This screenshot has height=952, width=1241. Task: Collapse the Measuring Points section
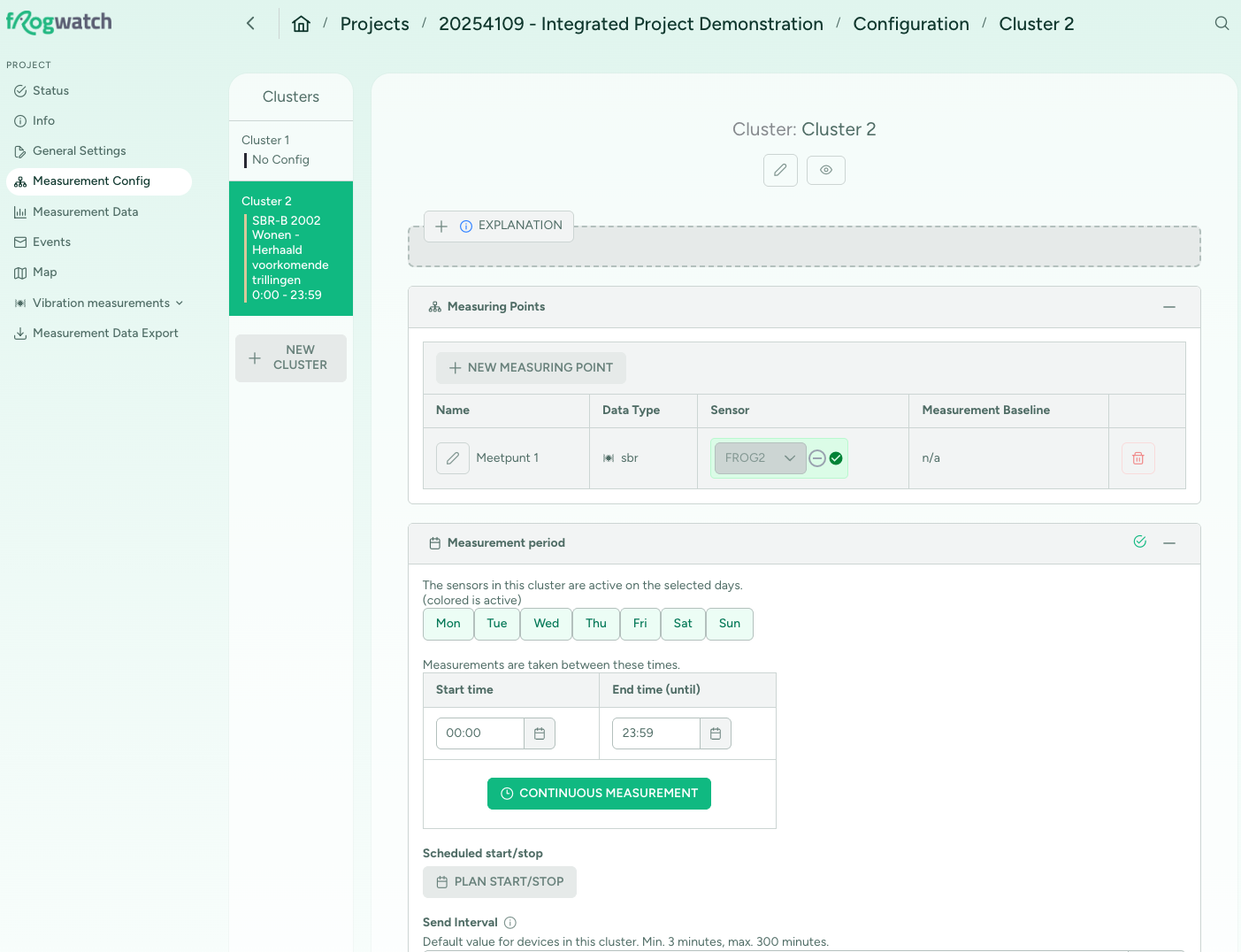click(x=1169, y=307)
